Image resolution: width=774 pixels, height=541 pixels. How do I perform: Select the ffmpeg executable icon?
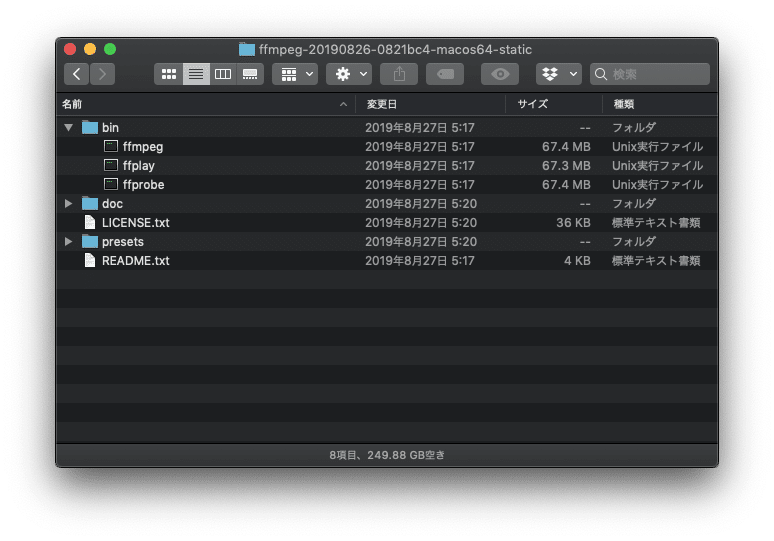click(111, 146)
